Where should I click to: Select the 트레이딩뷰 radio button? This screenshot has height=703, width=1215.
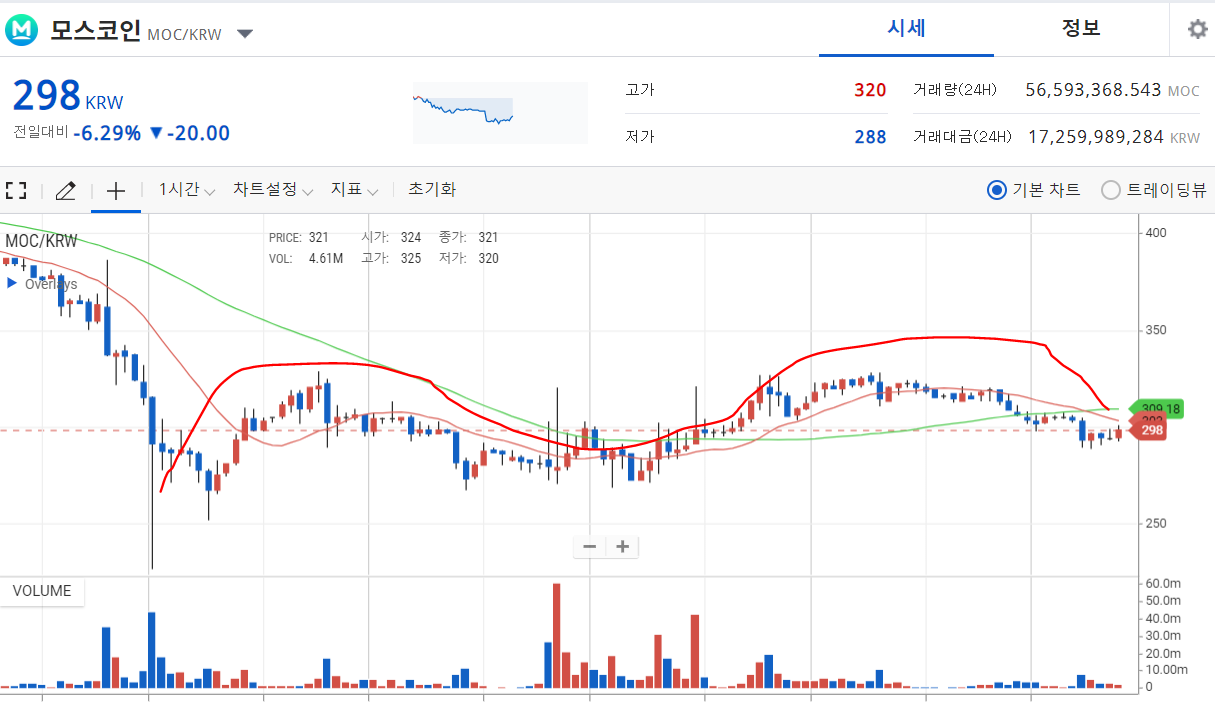(x=1111, y=190)
